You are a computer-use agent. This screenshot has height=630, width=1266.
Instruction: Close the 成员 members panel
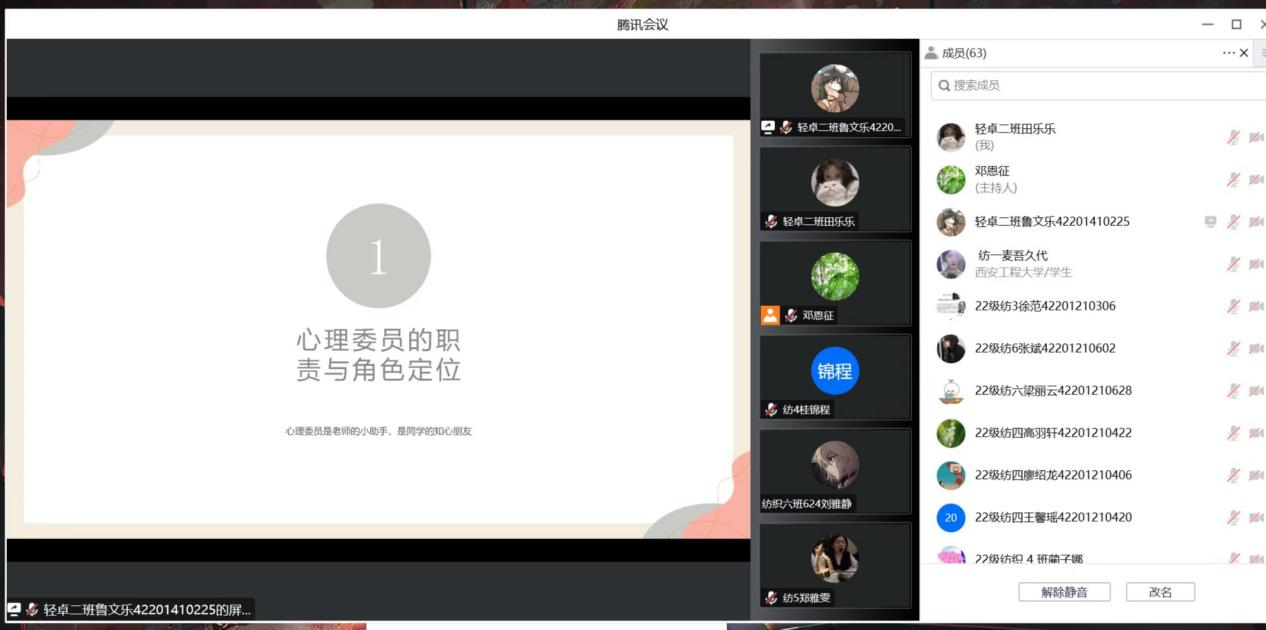(1244, 53)
